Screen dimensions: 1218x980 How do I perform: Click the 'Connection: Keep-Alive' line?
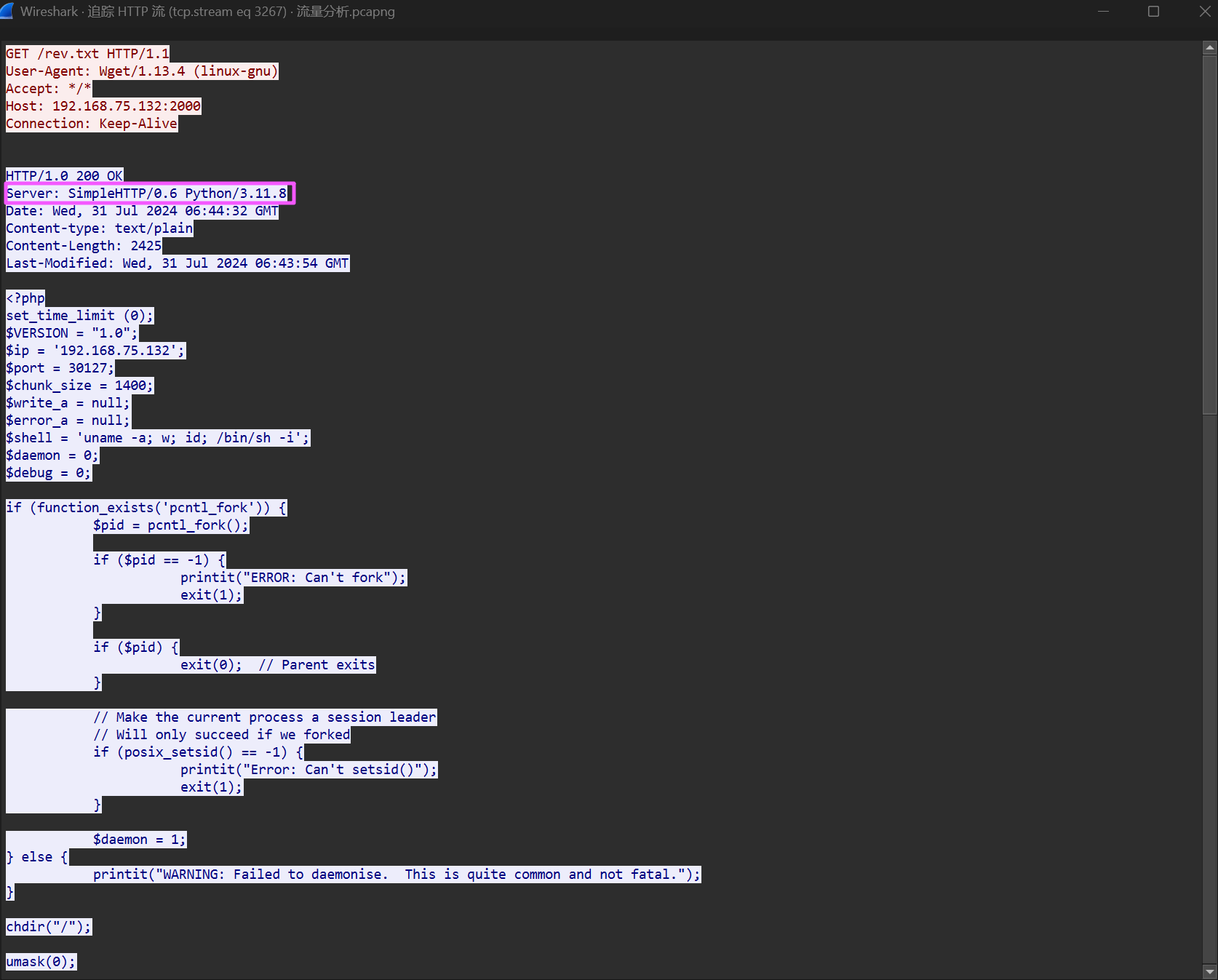point(92,124)
